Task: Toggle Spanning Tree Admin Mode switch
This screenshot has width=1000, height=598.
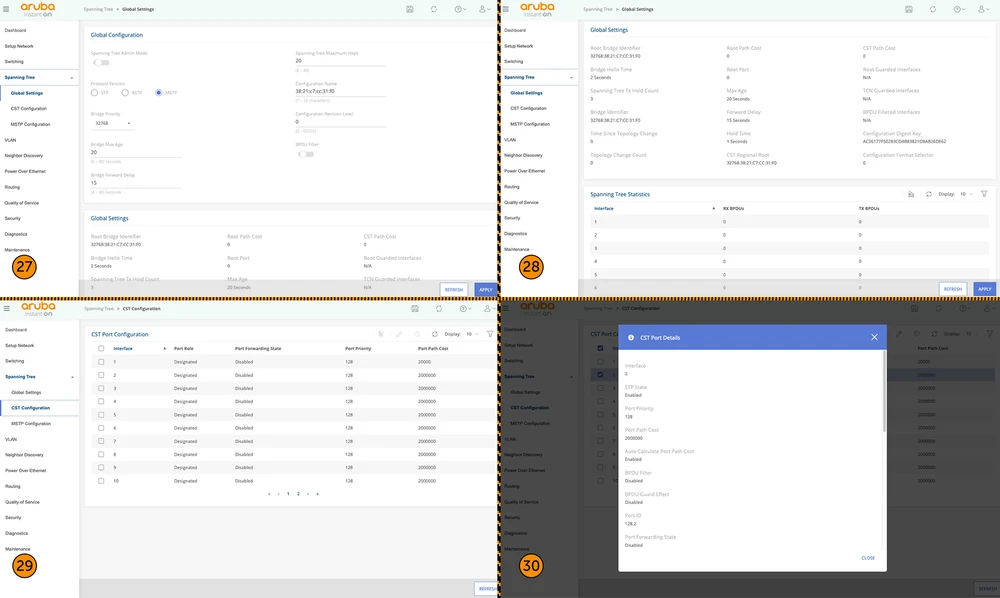Action: [98, 64]
